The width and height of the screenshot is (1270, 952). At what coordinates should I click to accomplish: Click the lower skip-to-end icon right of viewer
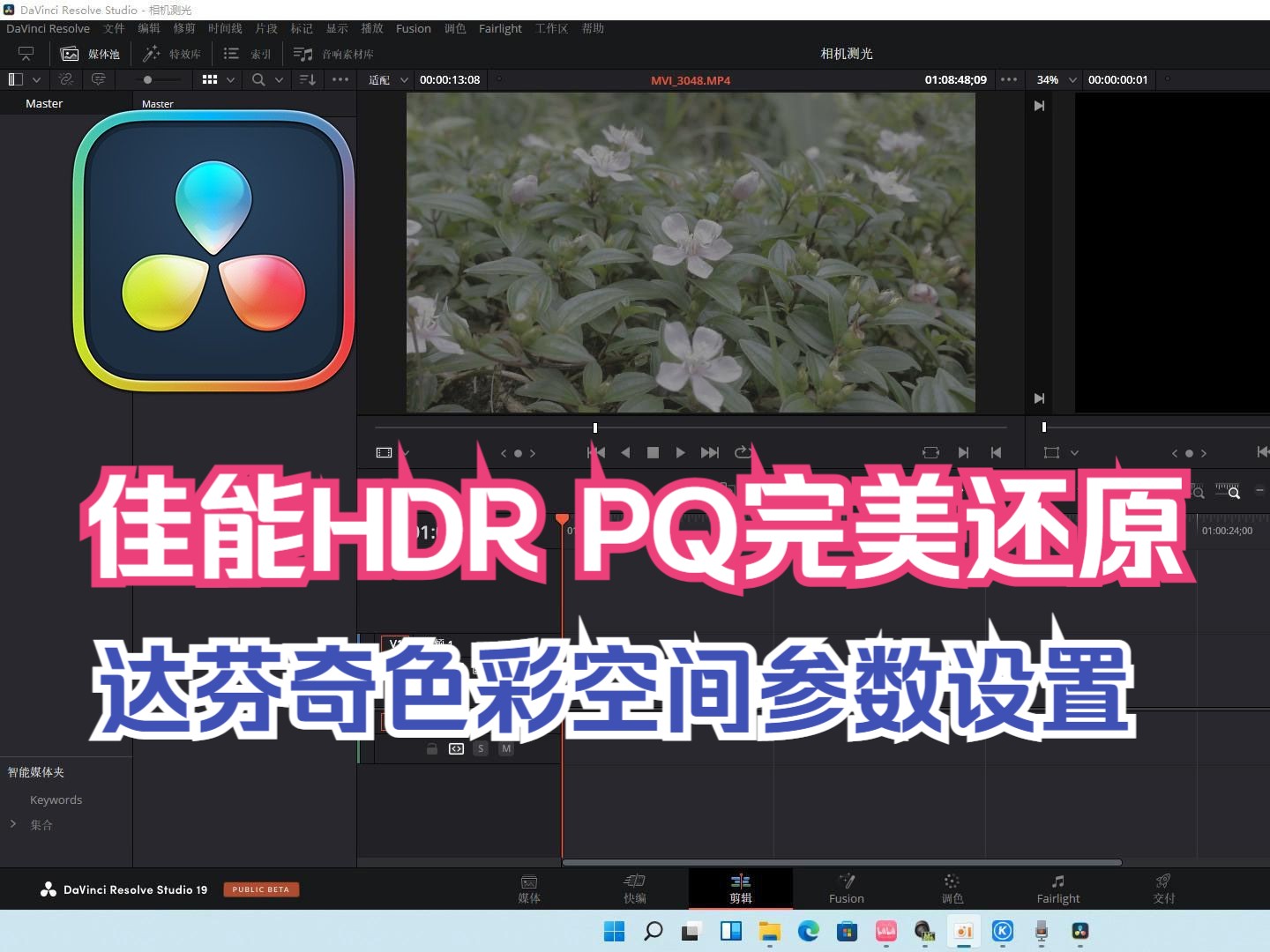1039,398
